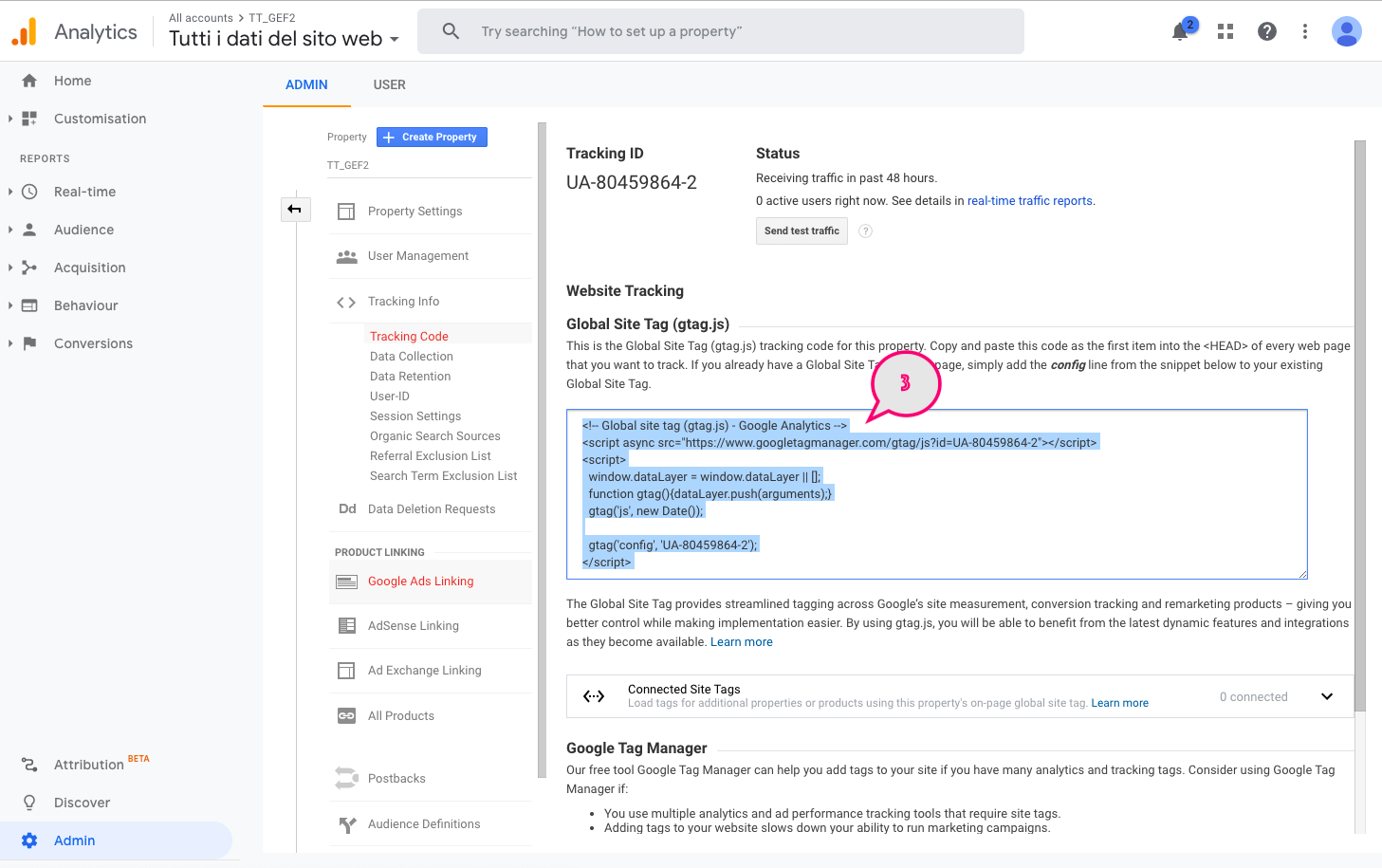1382x868 pixels.
Task: Click the Create Property button
Action: tap(433, 138)
